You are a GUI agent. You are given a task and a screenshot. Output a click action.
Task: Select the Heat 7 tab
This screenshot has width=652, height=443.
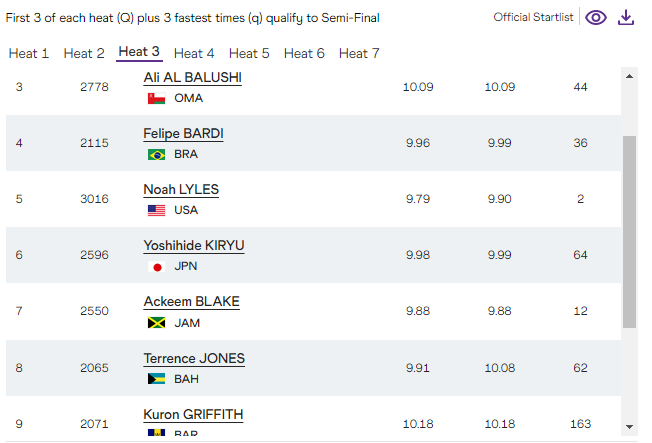click(x=359, y=53)
